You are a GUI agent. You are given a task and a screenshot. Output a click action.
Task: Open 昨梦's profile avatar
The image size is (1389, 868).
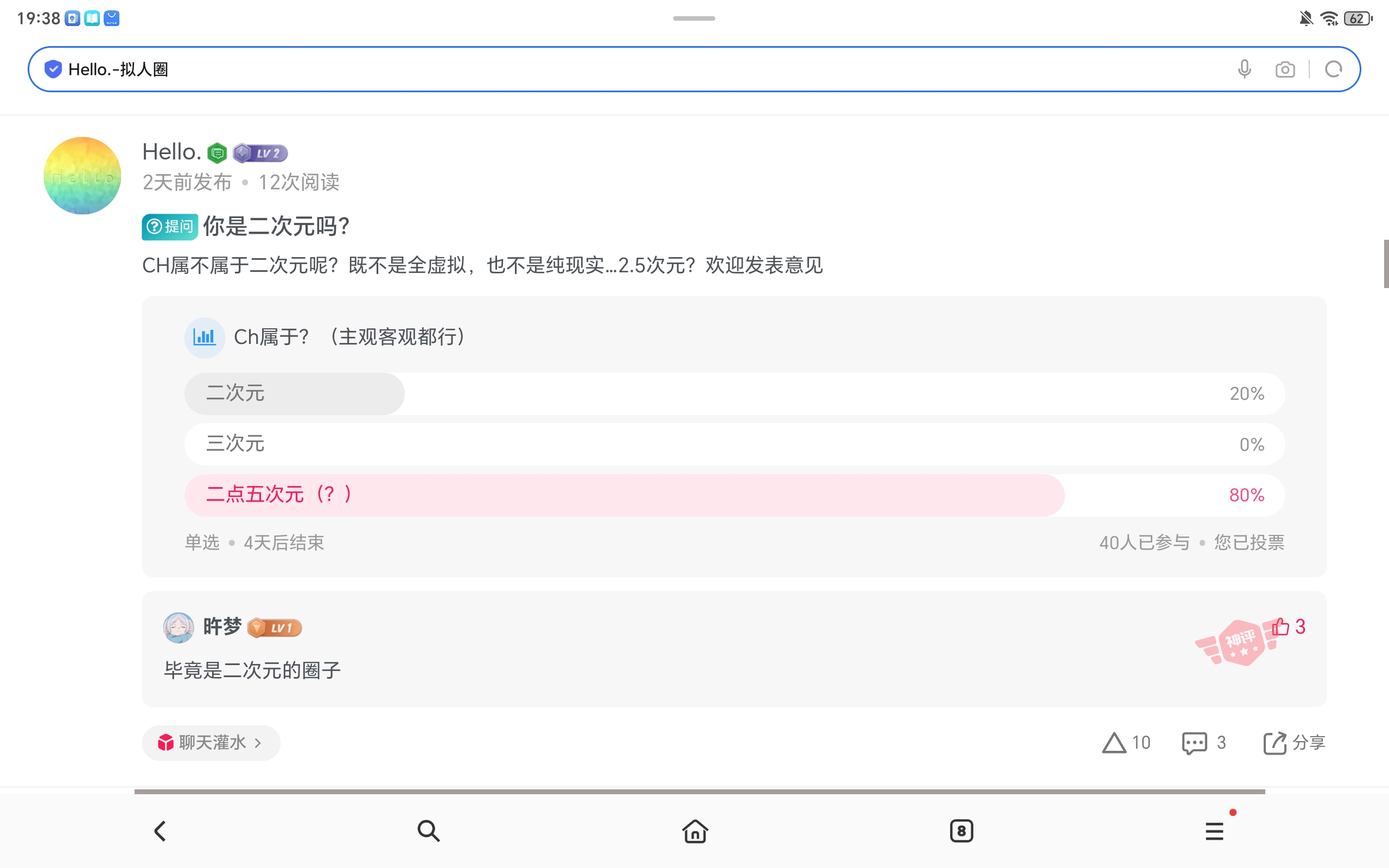179,627
